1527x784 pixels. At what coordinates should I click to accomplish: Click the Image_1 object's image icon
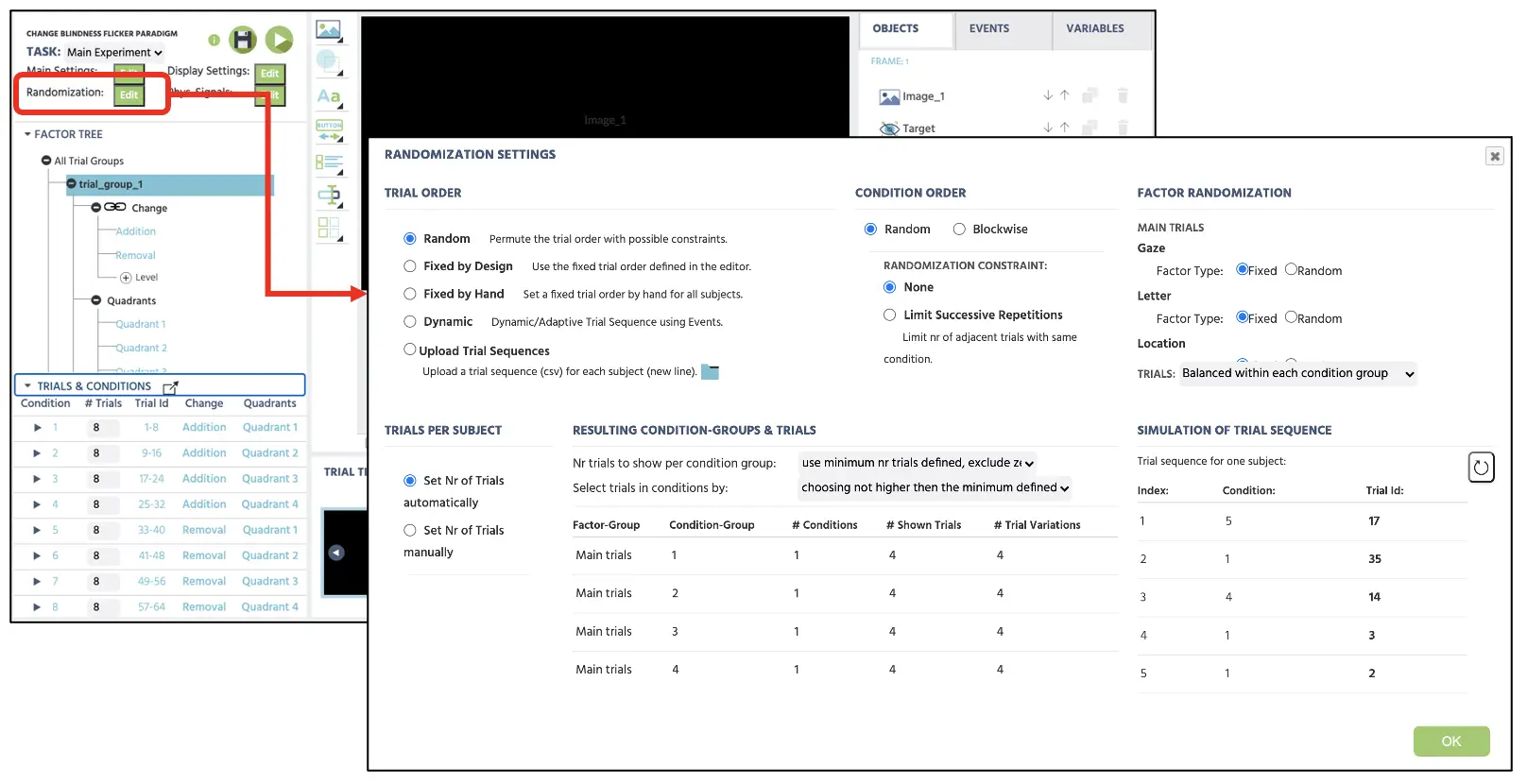click(x=889, y=96)
